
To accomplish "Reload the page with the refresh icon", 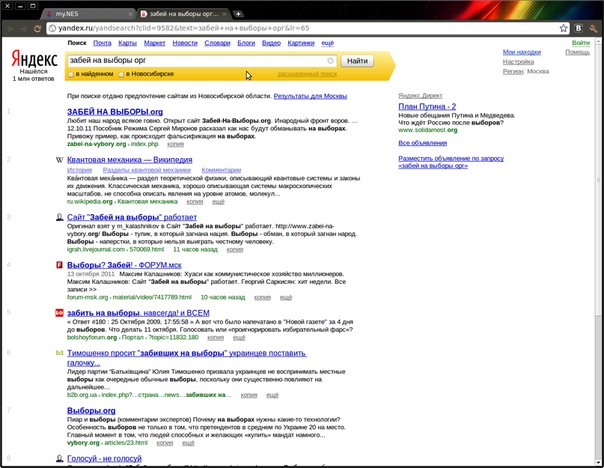I will (x=37, y=29).
